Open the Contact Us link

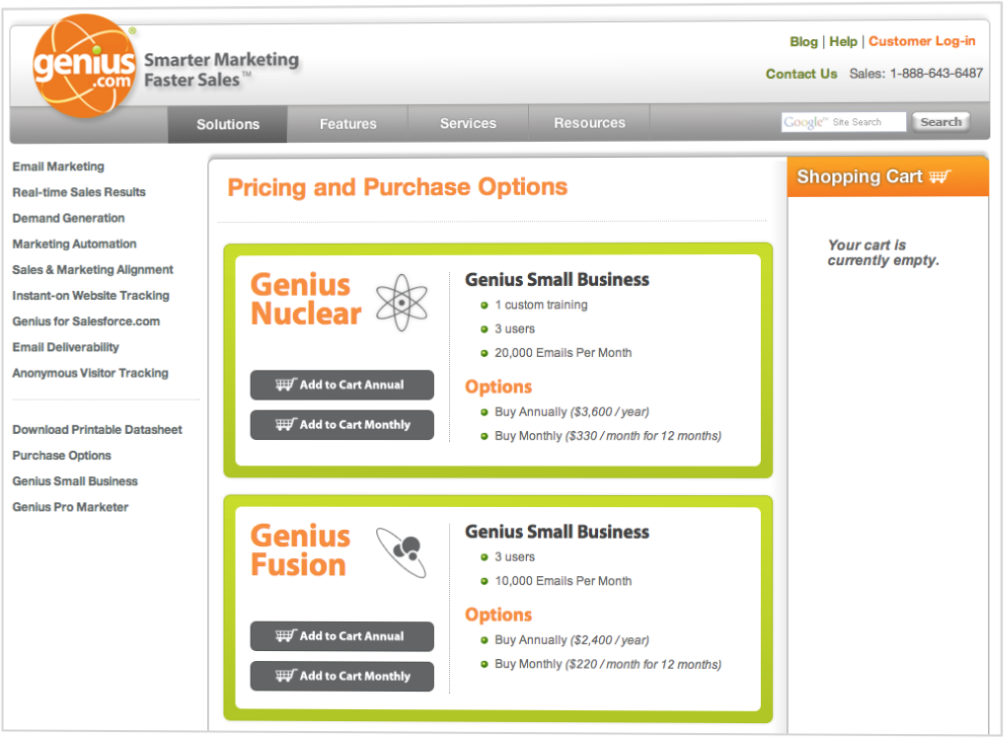802,74
